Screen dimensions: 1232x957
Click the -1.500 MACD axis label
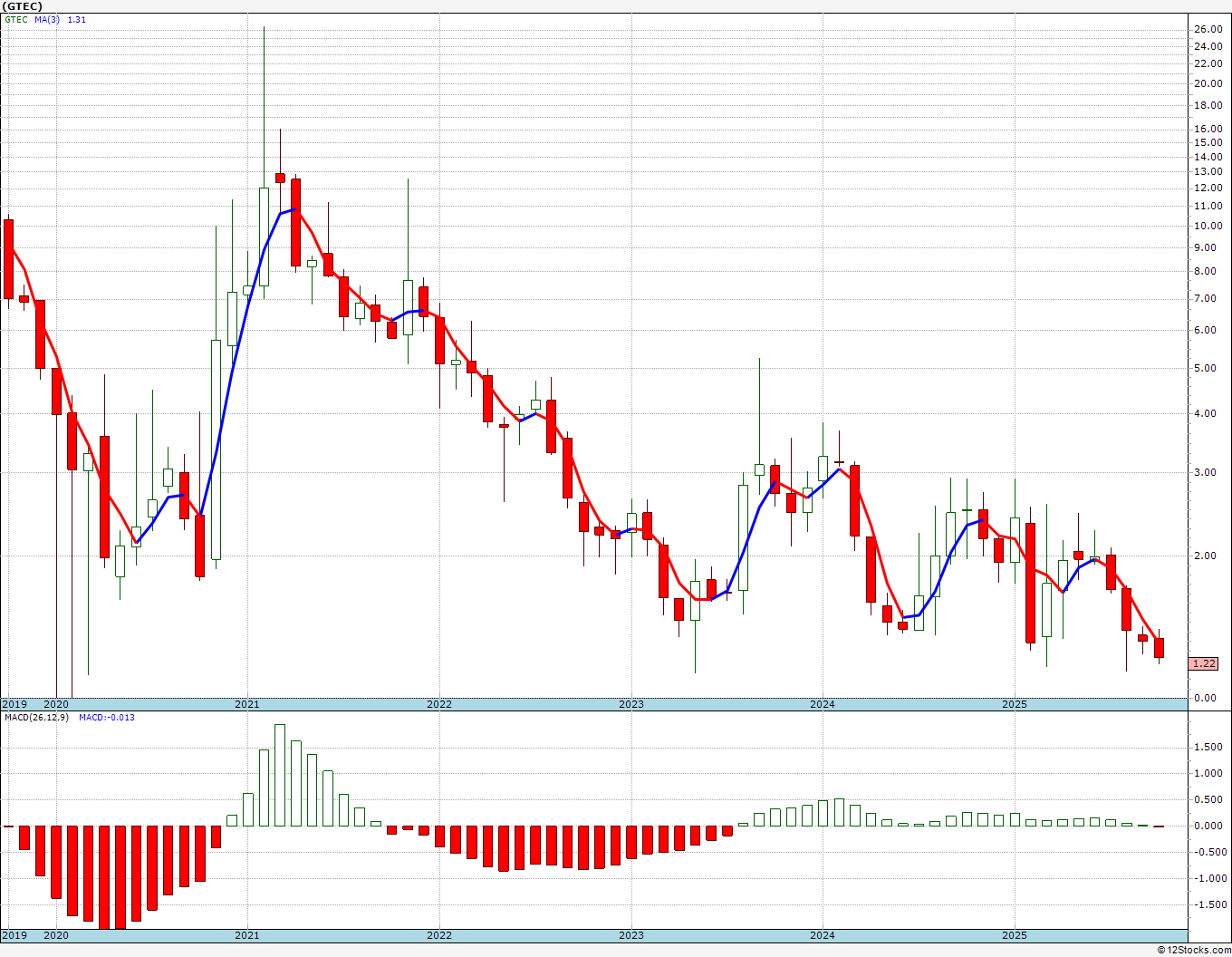[1207, 904]
